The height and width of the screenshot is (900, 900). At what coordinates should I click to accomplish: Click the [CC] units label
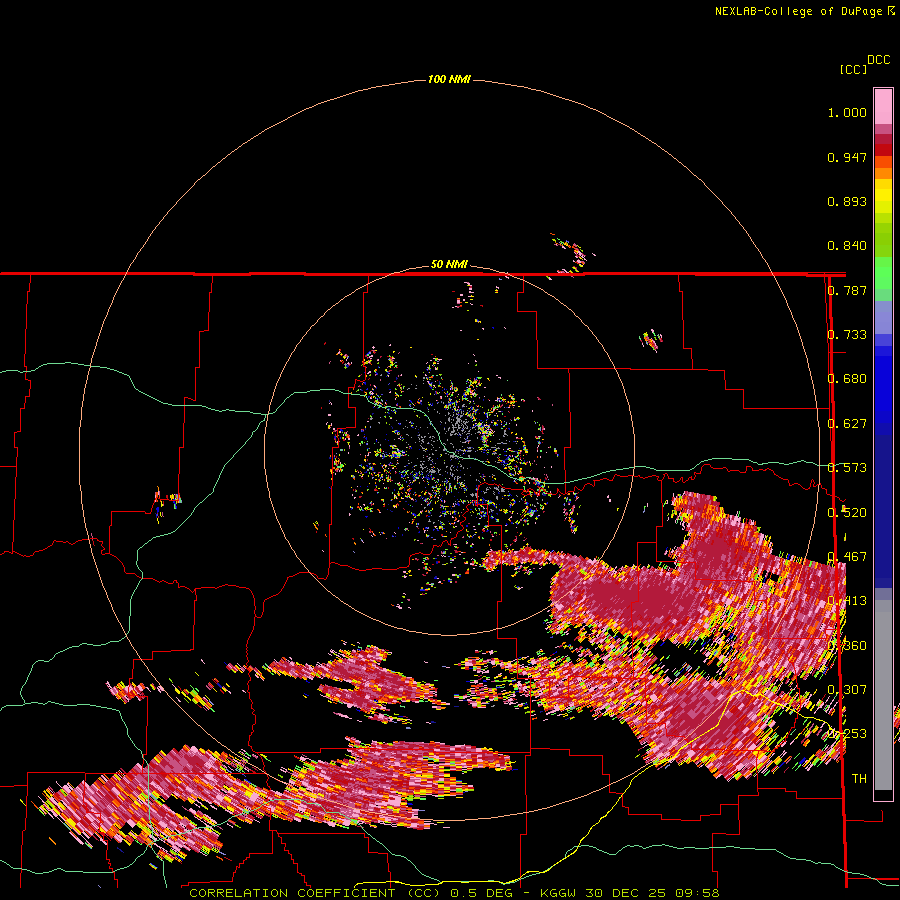coord(853,69)
